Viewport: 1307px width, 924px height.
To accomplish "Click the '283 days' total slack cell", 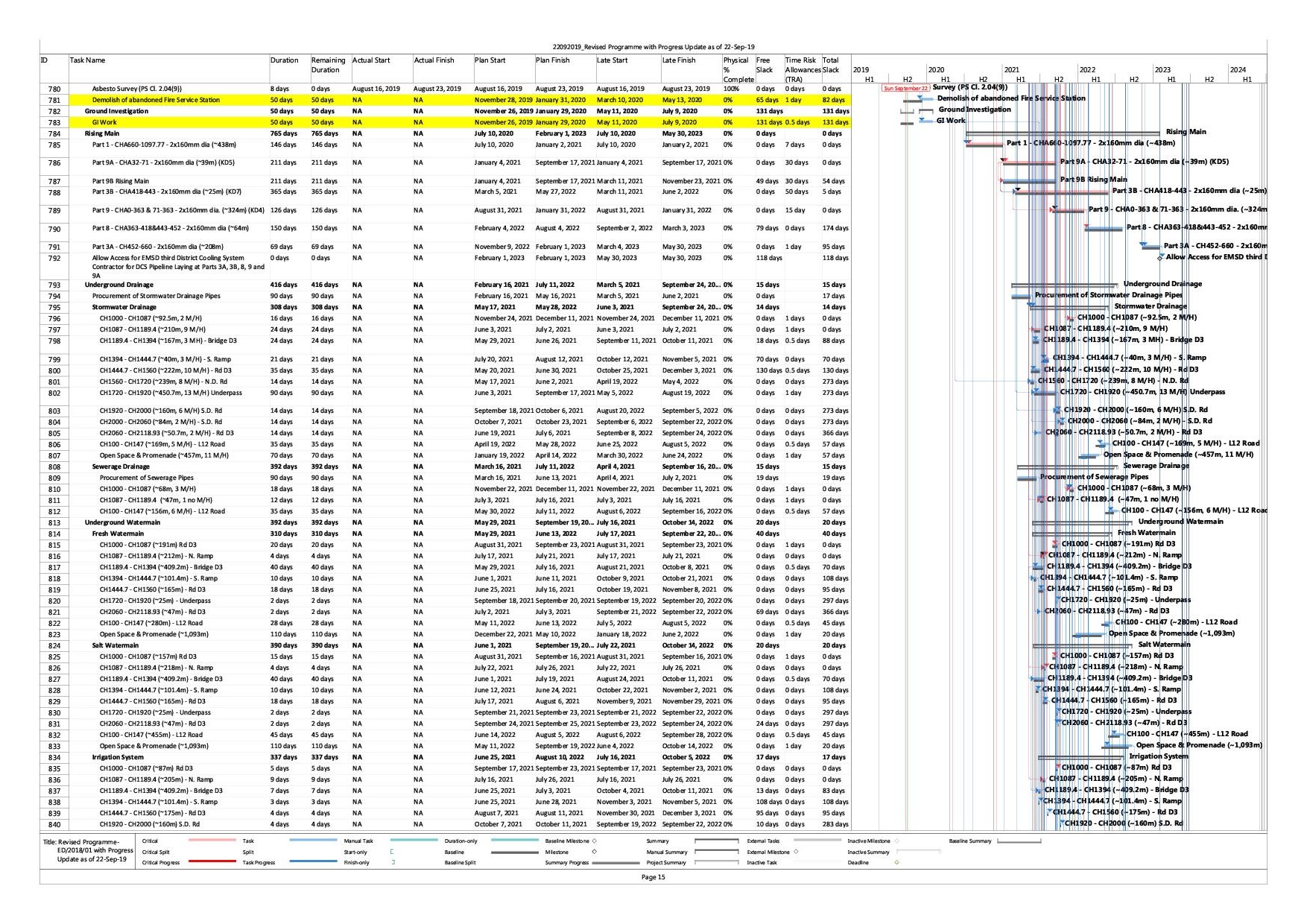I will [835, 825].
